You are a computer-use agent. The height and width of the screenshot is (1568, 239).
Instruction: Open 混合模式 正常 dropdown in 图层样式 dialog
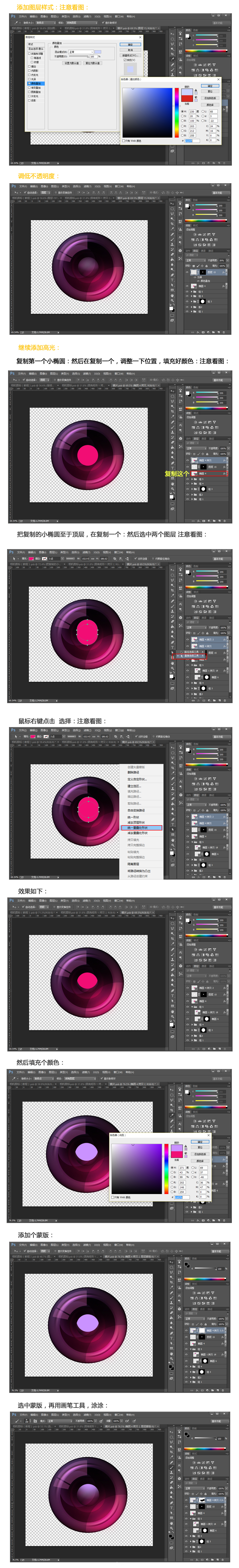pos(82,52)
